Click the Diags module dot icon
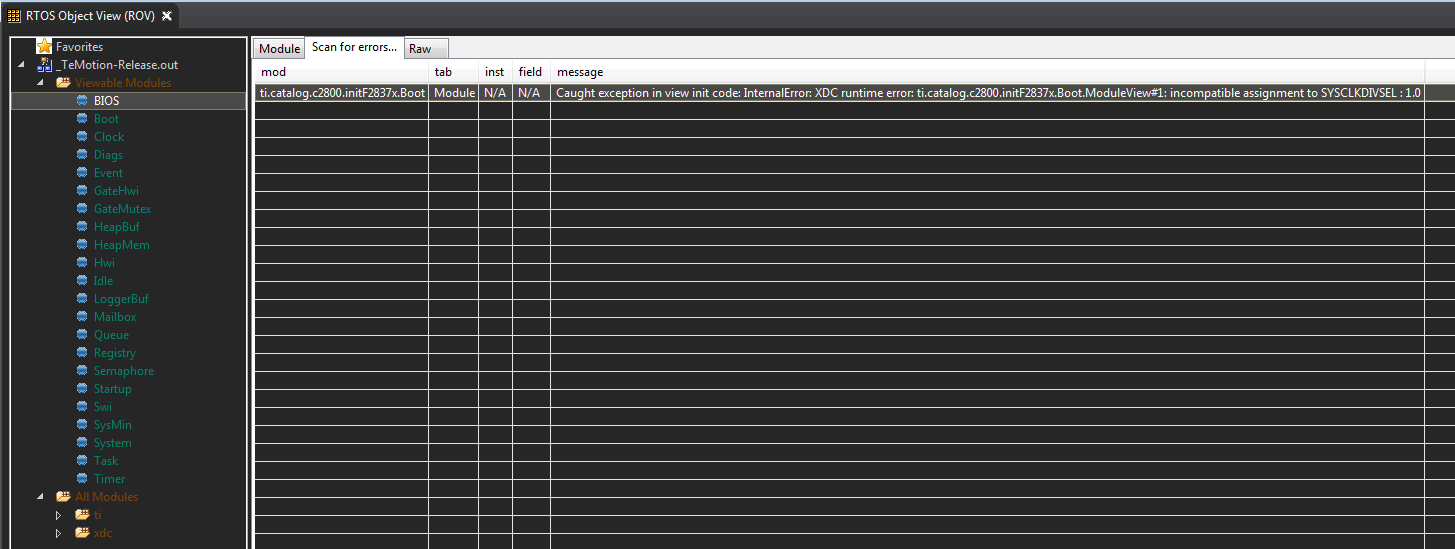The width and height of the screenshot is (1455, 549). 82,155
